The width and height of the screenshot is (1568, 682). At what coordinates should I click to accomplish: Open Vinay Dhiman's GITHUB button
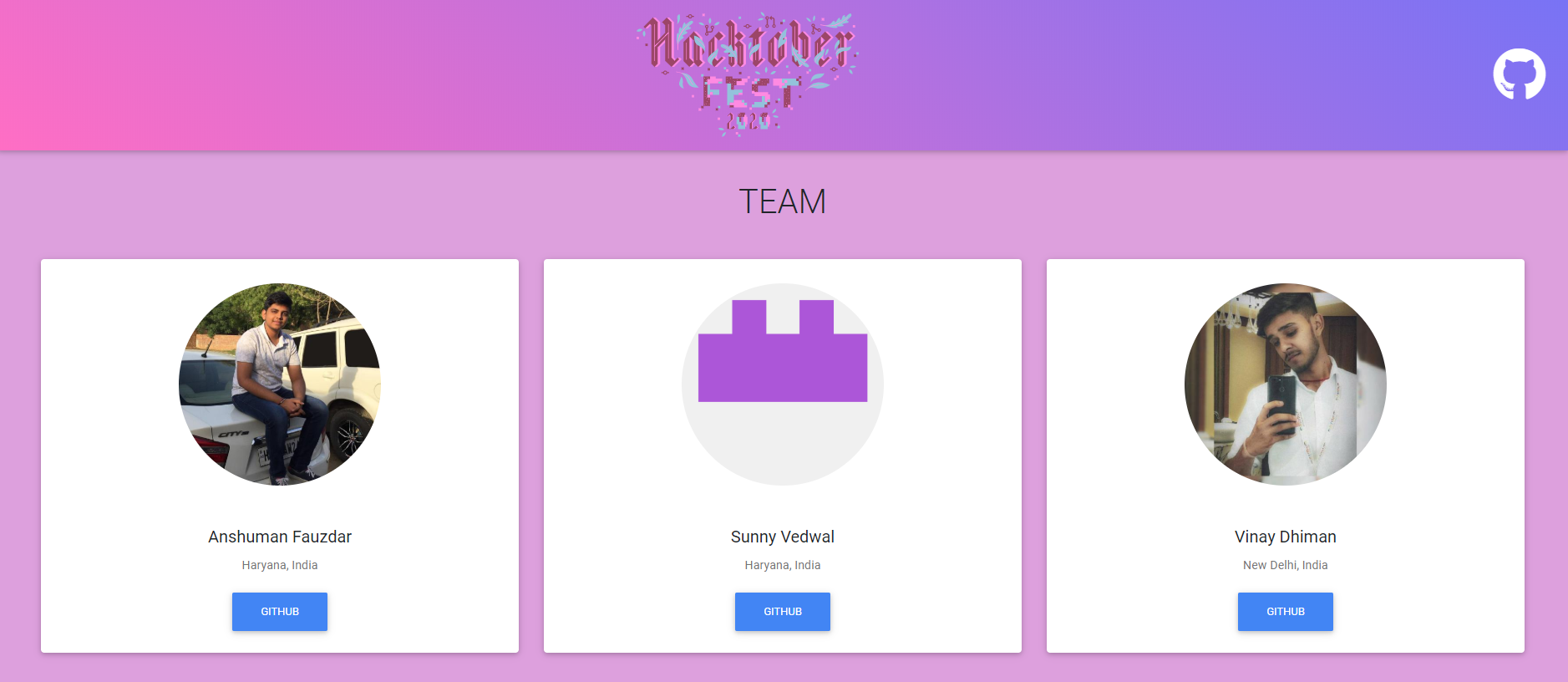click(1286, 612)
